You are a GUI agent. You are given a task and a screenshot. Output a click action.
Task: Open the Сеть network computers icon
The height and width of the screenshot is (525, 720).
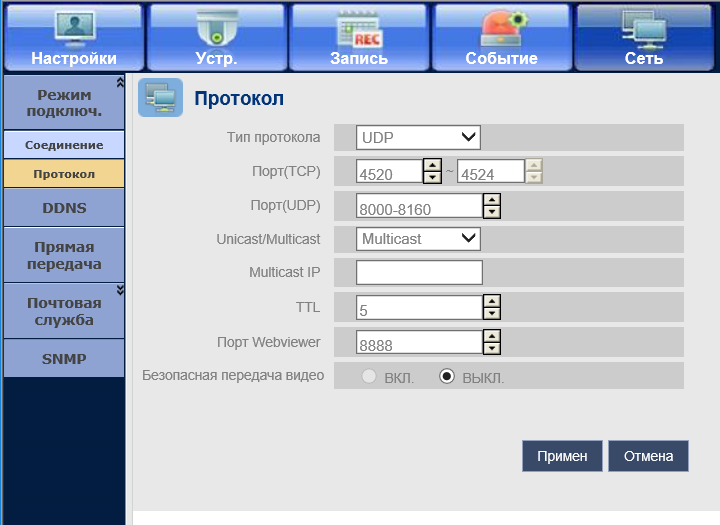[x=644, y=26]
